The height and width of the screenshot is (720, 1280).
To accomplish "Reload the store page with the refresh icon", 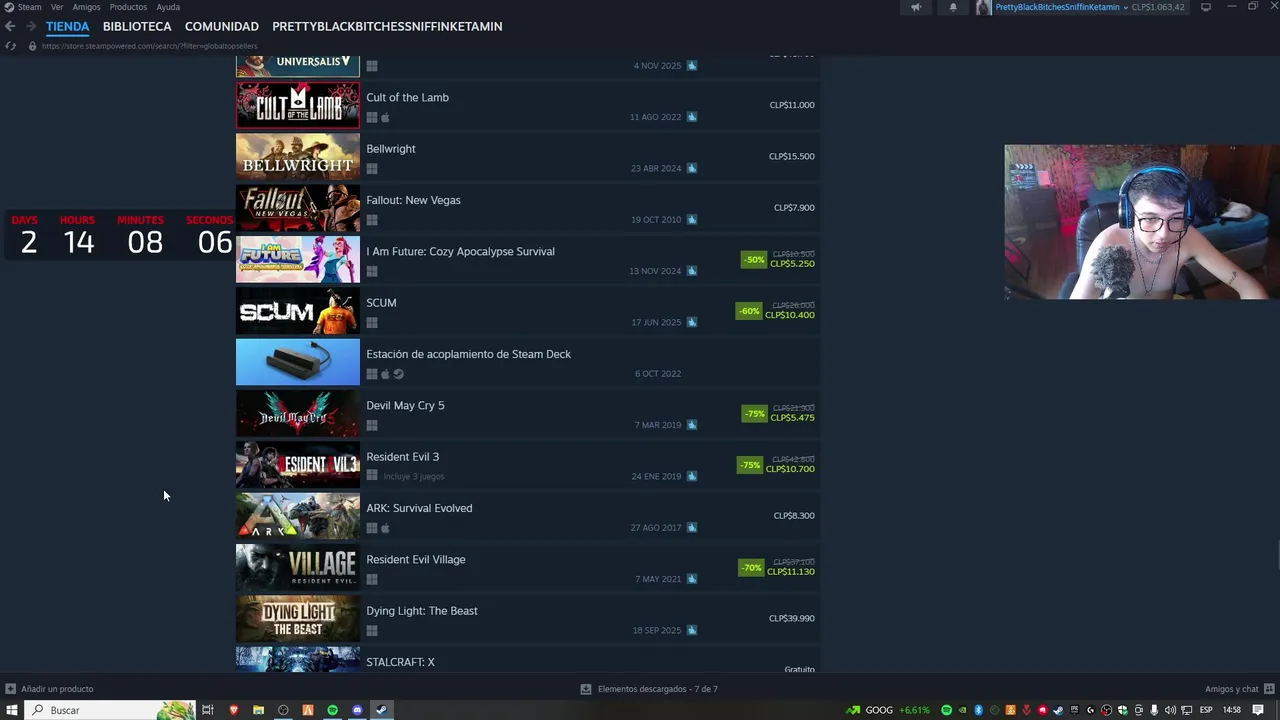I will (10, 46).
